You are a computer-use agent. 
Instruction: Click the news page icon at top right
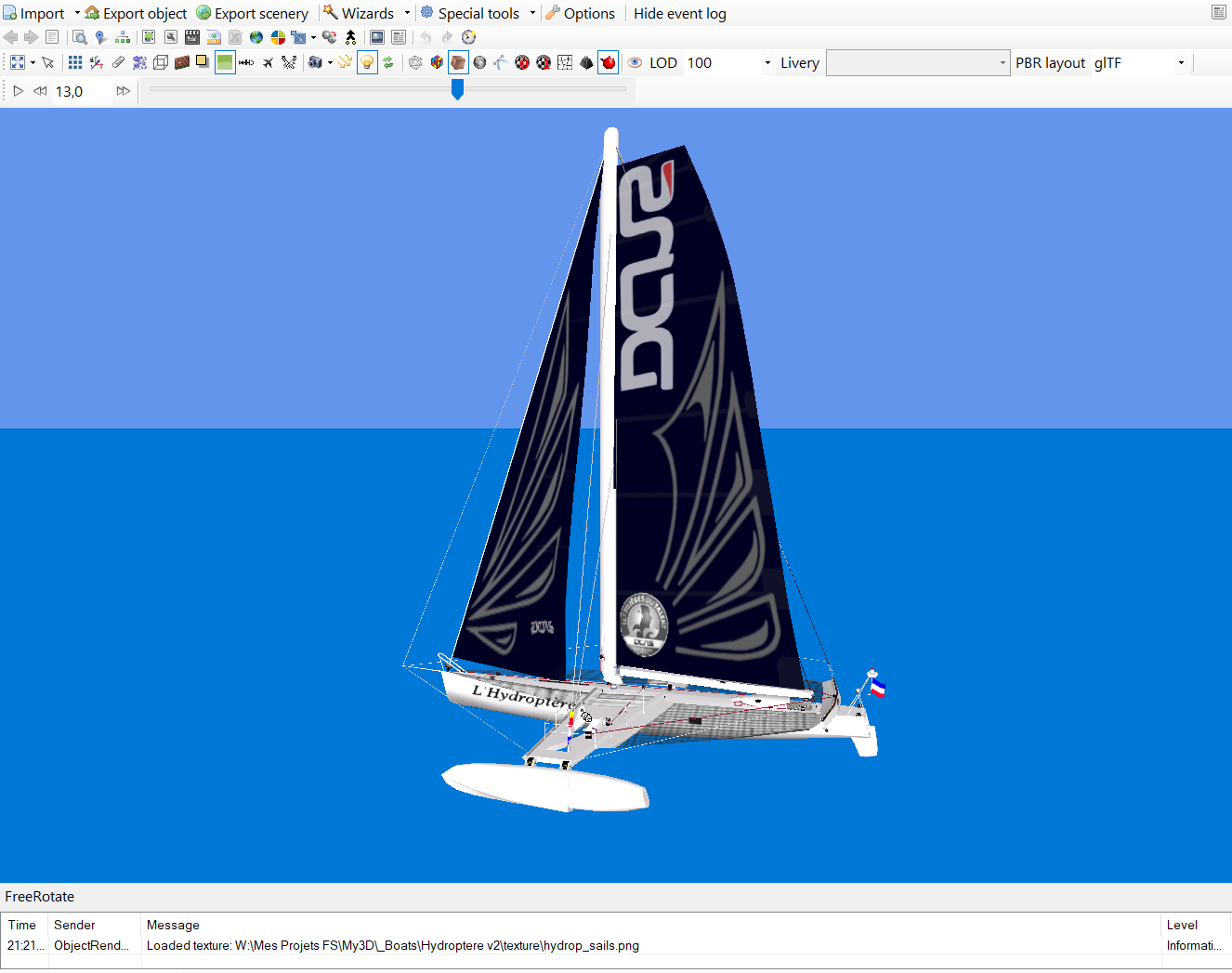tap(1218, 12)
